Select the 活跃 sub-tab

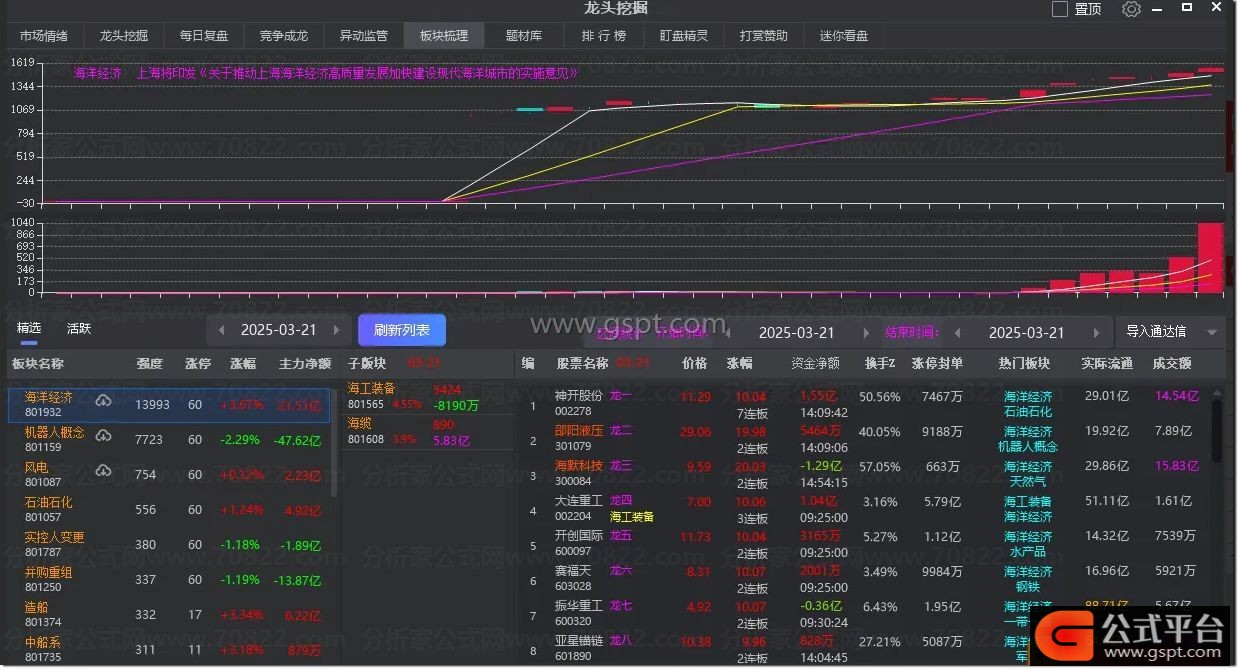point(79,328)
